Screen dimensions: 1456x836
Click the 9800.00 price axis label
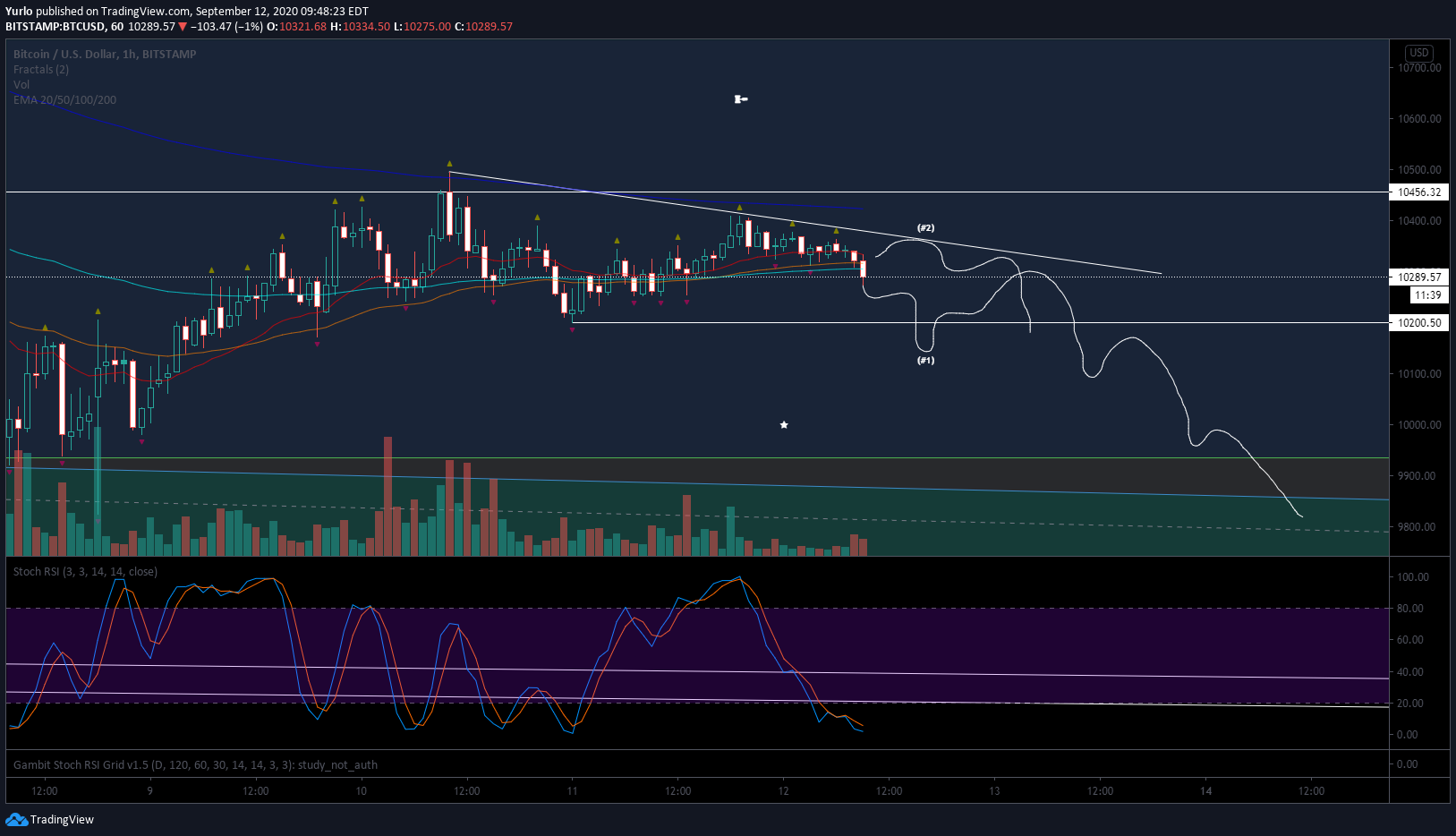1419,527
